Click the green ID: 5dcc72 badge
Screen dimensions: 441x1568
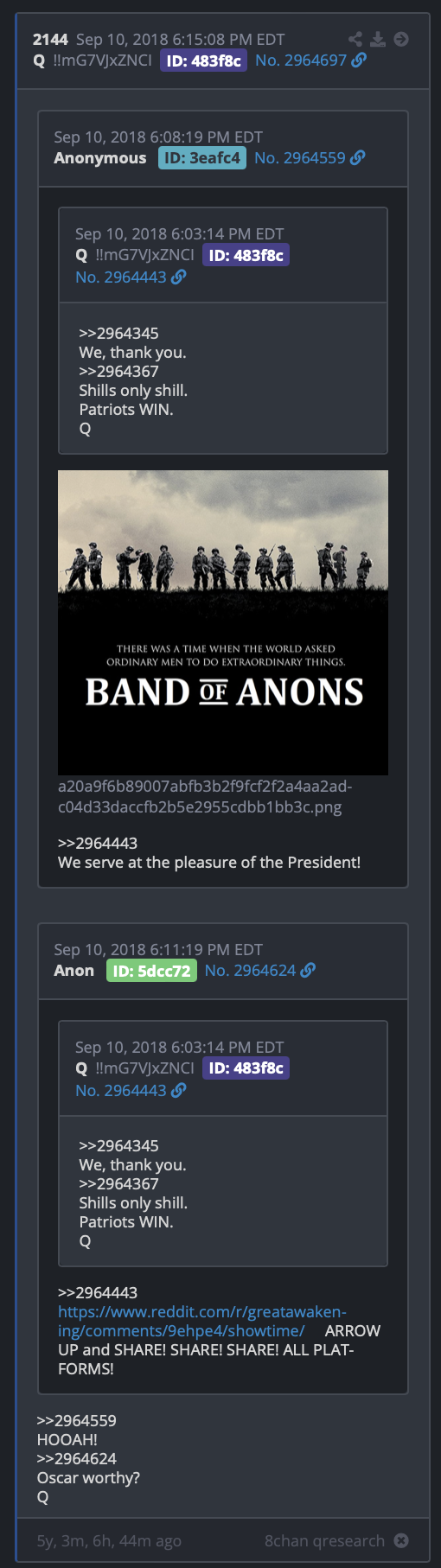(152, 970)
